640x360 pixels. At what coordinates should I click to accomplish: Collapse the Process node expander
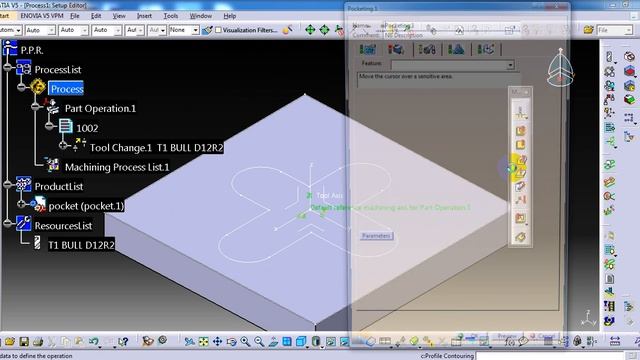(22, 87)
